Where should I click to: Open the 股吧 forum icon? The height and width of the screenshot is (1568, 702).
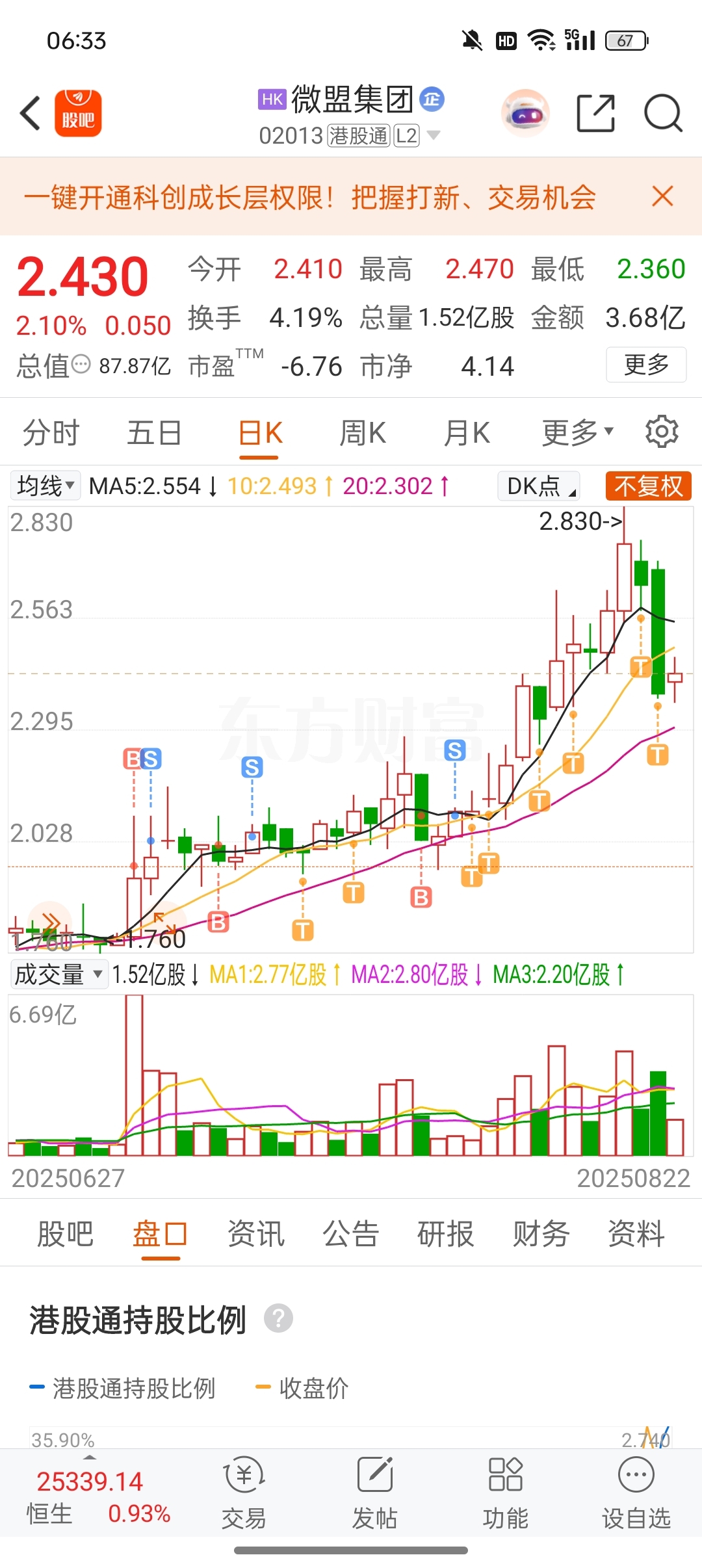[x=78, y=113]
